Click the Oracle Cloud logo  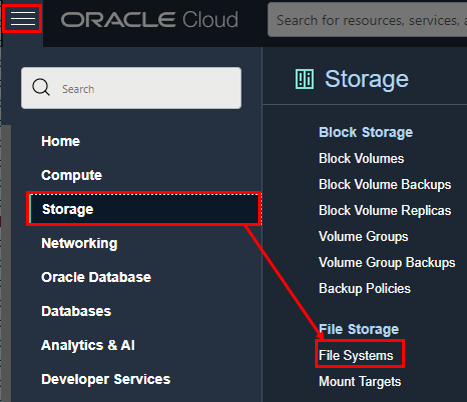(x=149, y=20)
